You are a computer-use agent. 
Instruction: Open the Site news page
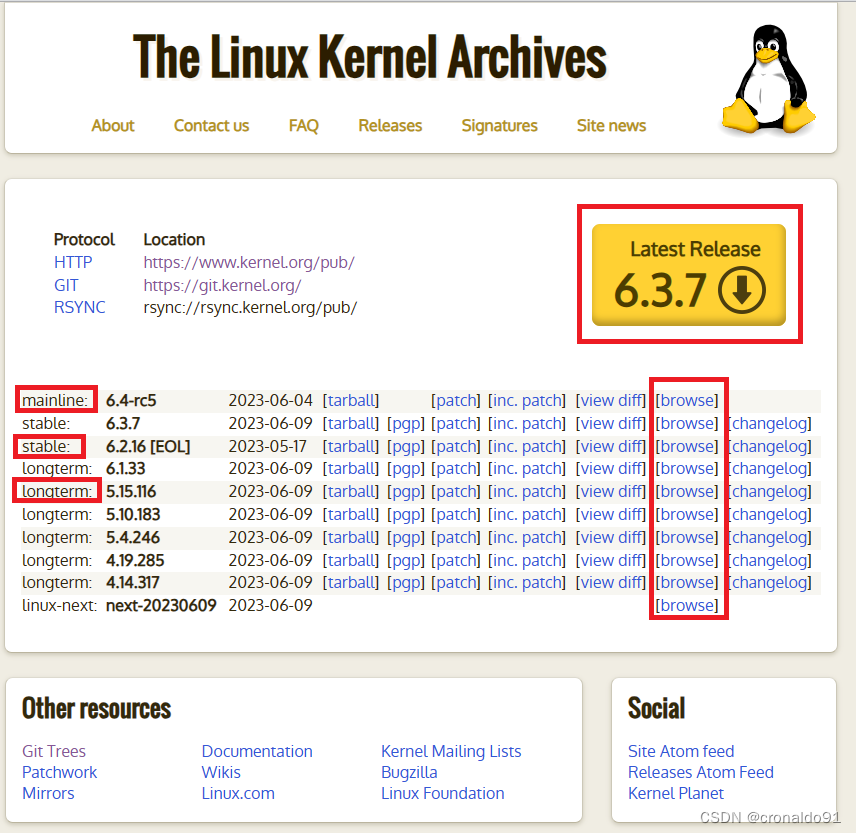[x=611, y=126]
